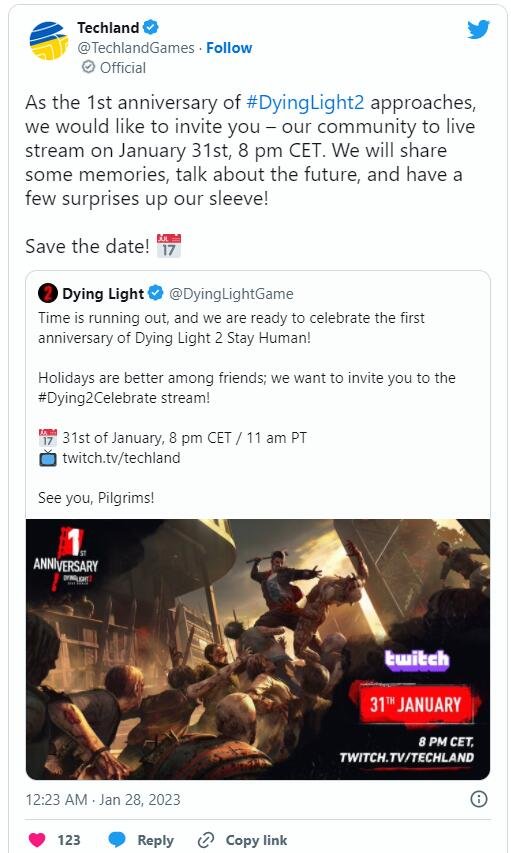
Task: Open the #DyingLight2 hashtag link
Action: tap(305, 102)
